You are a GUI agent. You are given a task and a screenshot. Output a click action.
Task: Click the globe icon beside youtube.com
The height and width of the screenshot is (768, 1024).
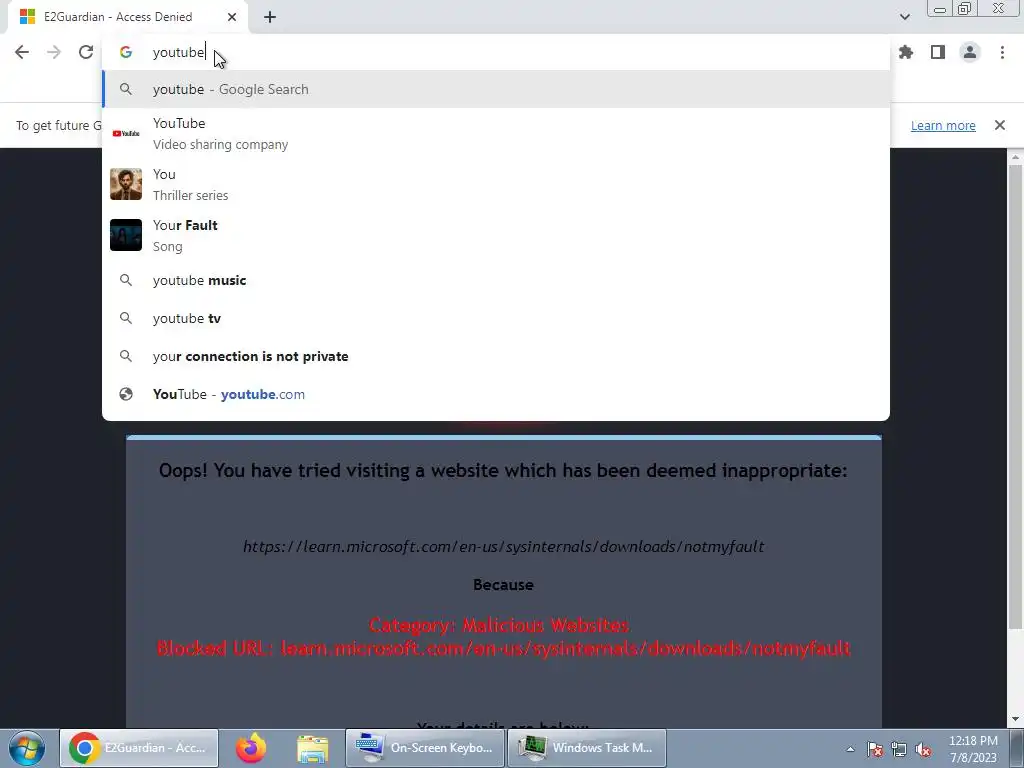click(126, 394)
